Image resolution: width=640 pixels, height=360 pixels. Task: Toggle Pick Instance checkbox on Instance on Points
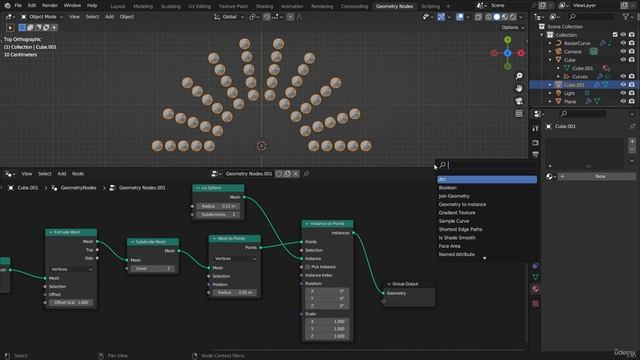[308, 267]
